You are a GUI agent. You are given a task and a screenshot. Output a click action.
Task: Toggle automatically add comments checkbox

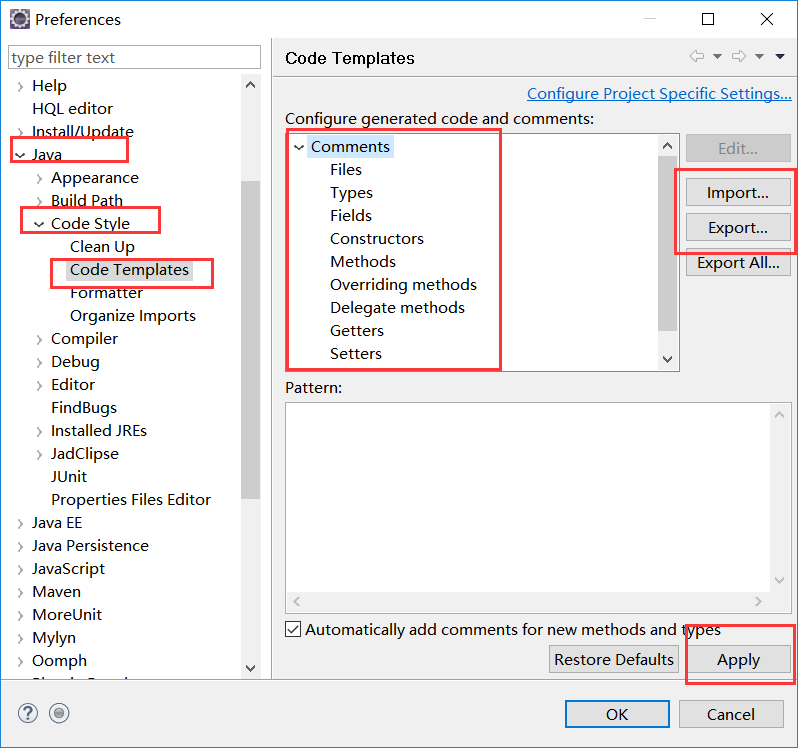pyautogui.click(x=293, y=629)
